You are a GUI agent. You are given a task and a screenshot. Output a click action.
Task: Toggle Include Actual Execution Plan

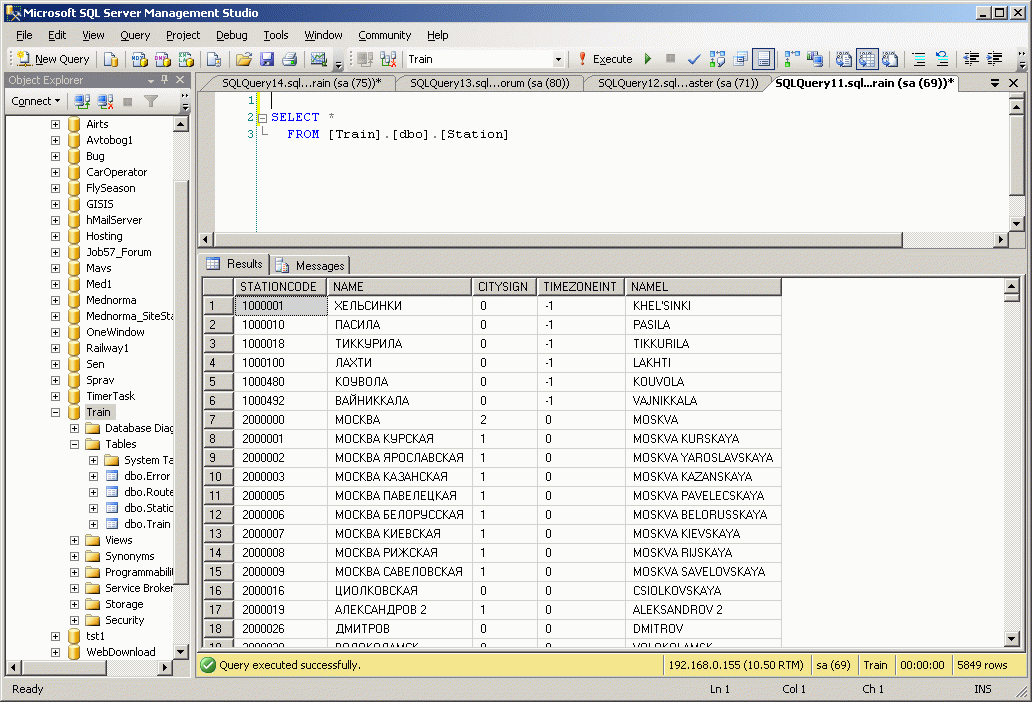pyautogui.click(x=792, y=59)
